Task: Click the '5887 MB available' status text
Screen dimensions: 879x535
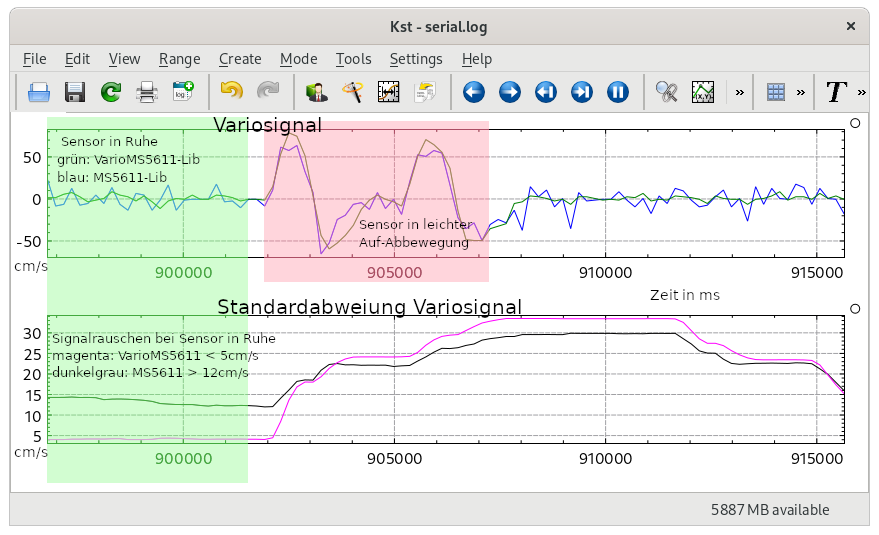Action: tap(770, 510)
